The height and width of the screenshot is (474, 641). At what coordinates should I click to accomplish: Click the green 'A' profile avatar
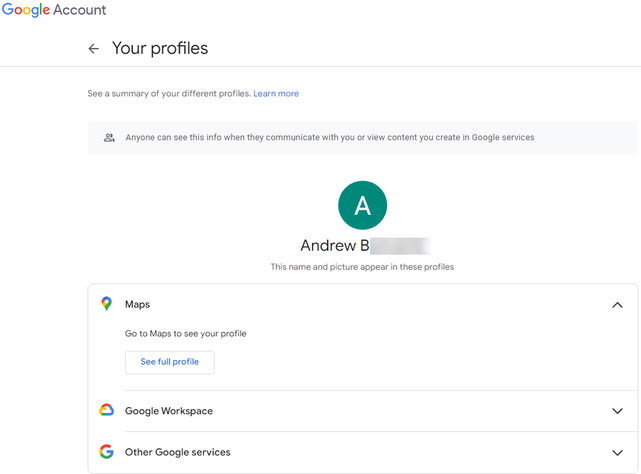point(362,205)
